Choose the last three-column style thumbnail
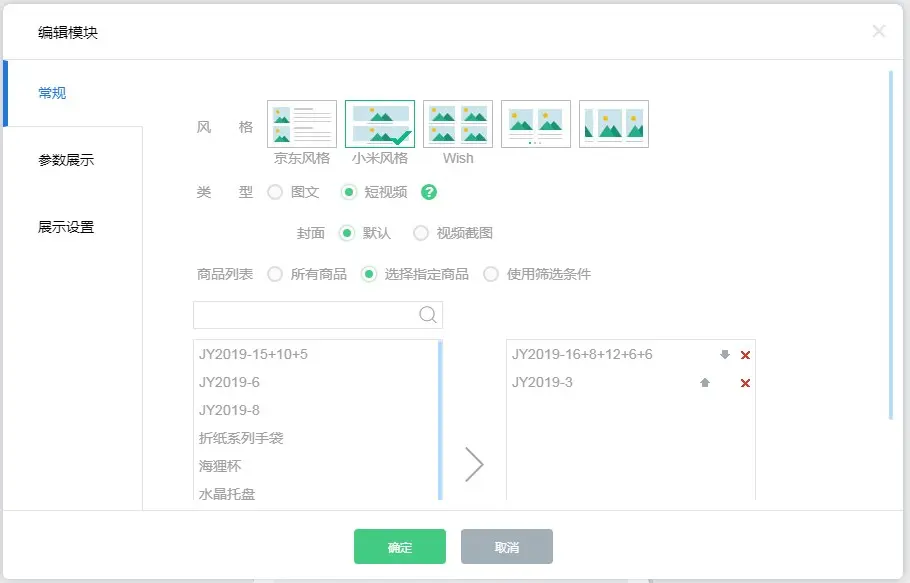Image resolution: width=910 pixels, height=583 pixels. coord(614,124)
